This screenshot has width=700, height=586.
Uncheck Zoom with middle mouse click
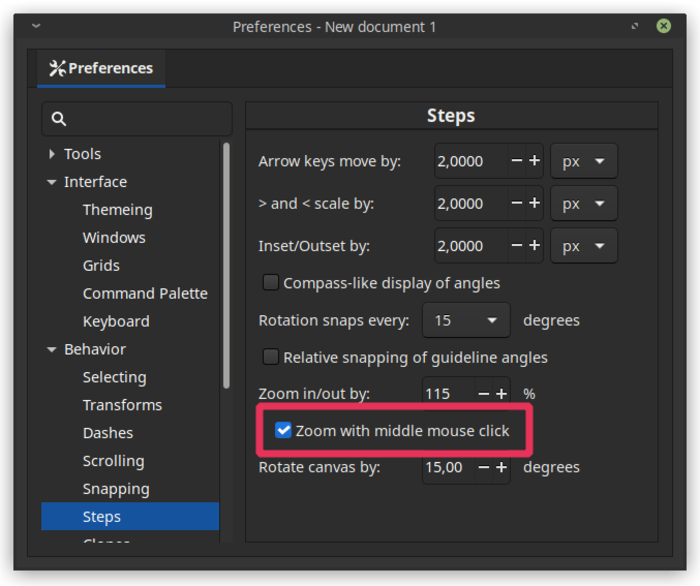284,431
